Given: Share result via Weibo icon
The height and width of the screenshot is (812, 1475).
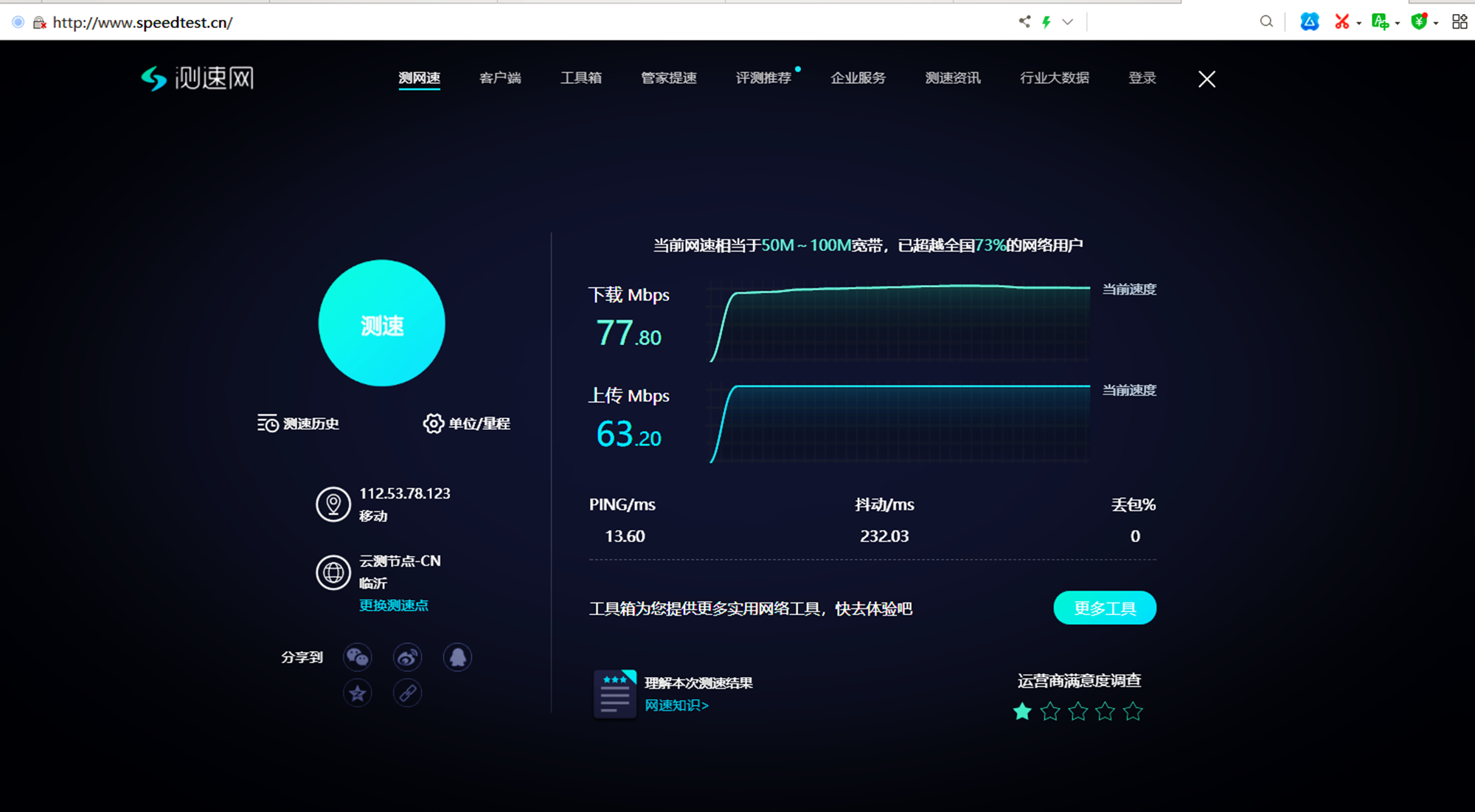Looking at the screenshot, I should (x=407, y=657).
